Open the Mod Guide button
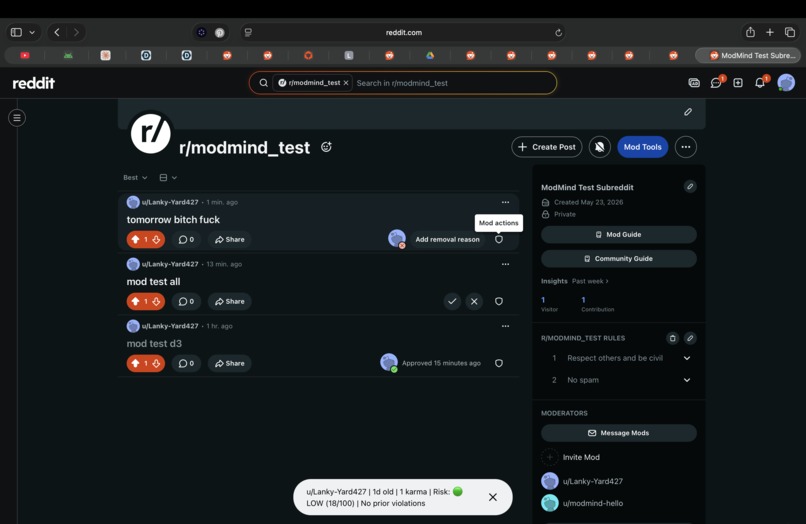Viewport: 806px width, 524px height. click(619, 234)
